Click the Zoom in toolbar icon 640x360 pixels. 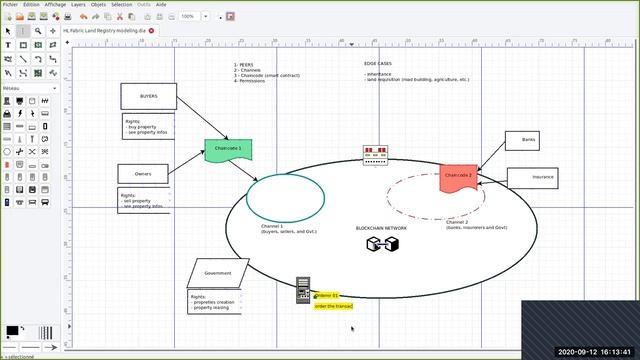[147, 17]
